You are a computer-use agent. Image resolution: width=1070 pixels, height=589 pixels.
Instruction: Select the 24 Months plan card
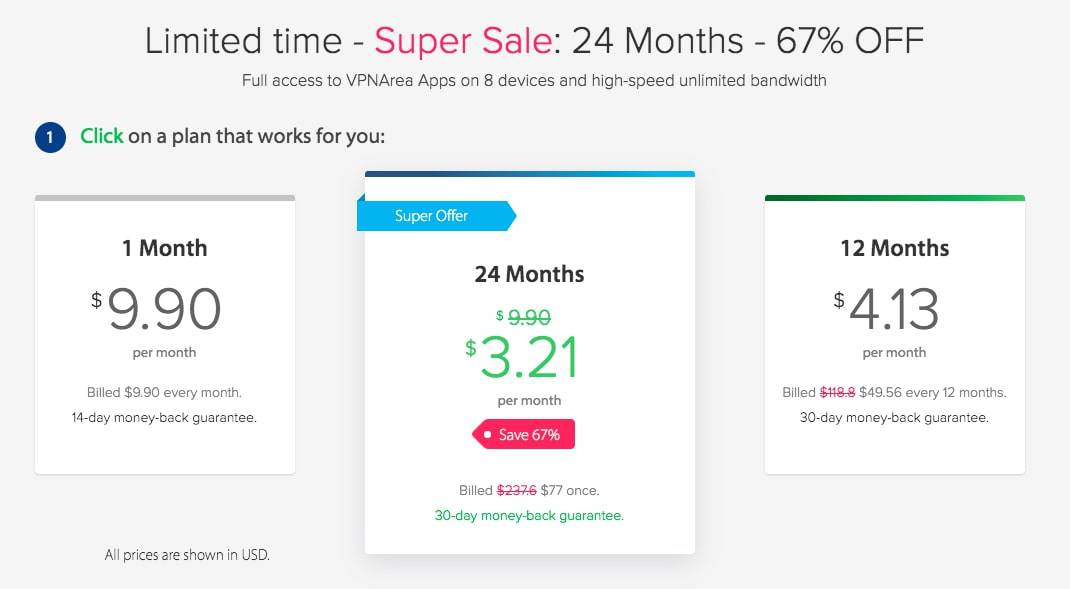point(530,362)
